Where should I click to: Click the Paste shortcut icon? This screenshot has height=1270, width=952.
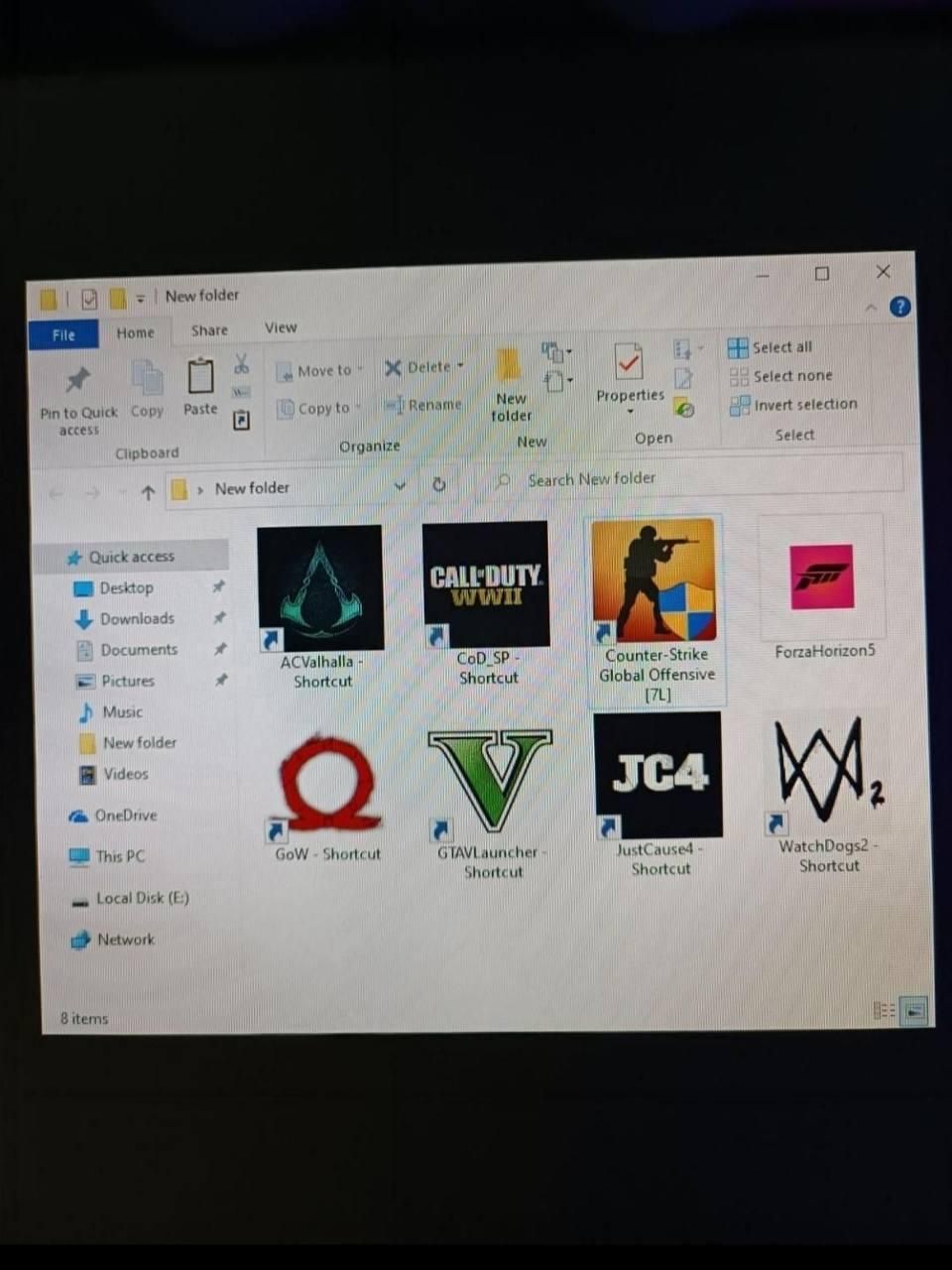coord(241,421)
